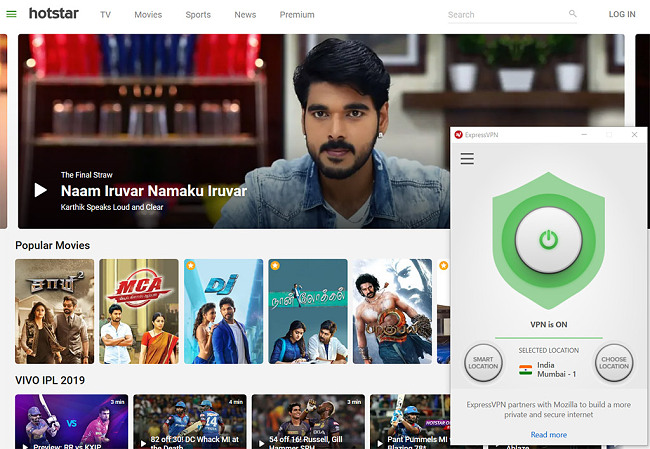The image size is (650, 449).
Task: Click the hotstar logo
Action: click(x=53, y=13)
